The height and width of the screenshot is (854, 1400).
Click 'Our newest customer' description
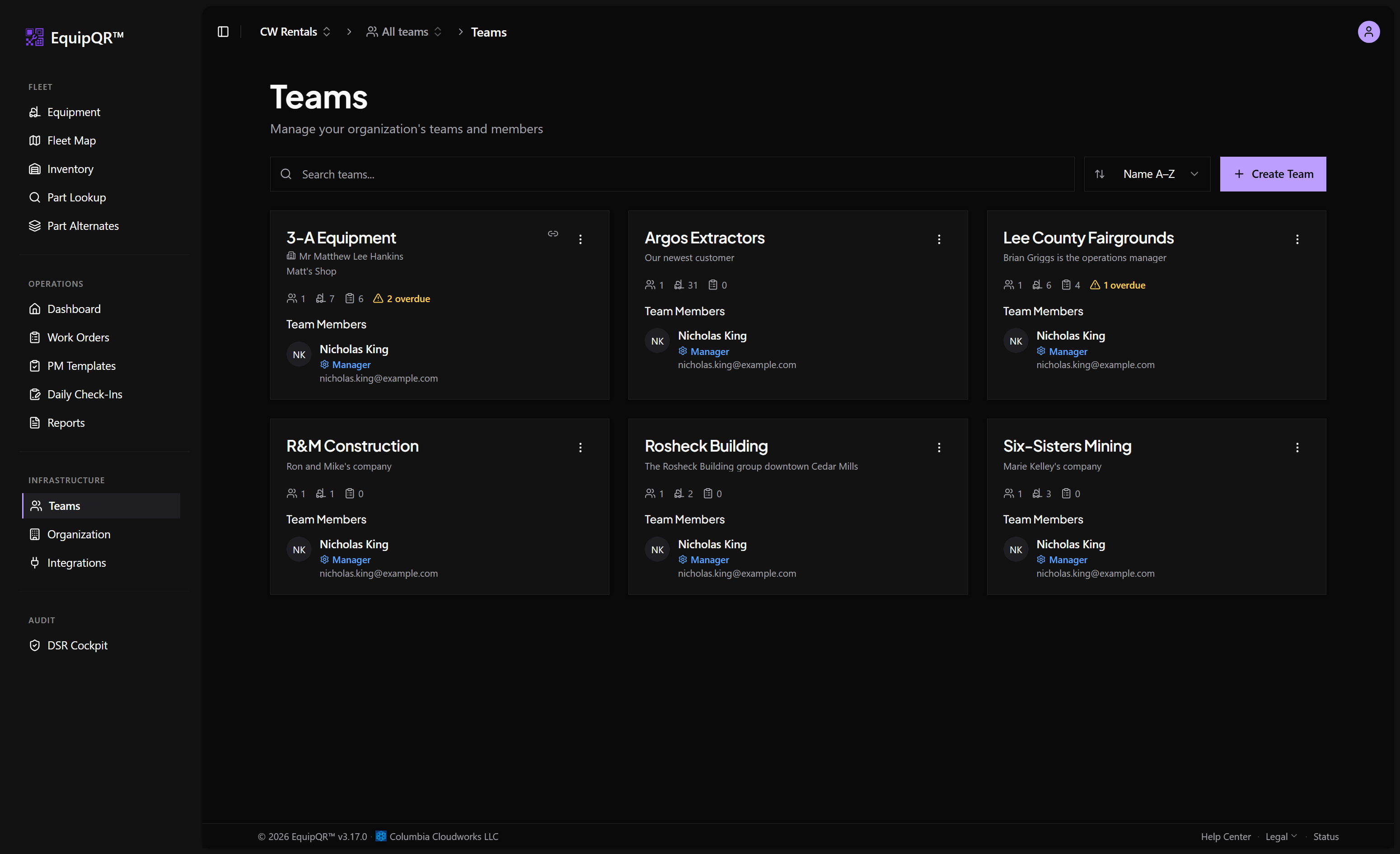tap(689, 257)
